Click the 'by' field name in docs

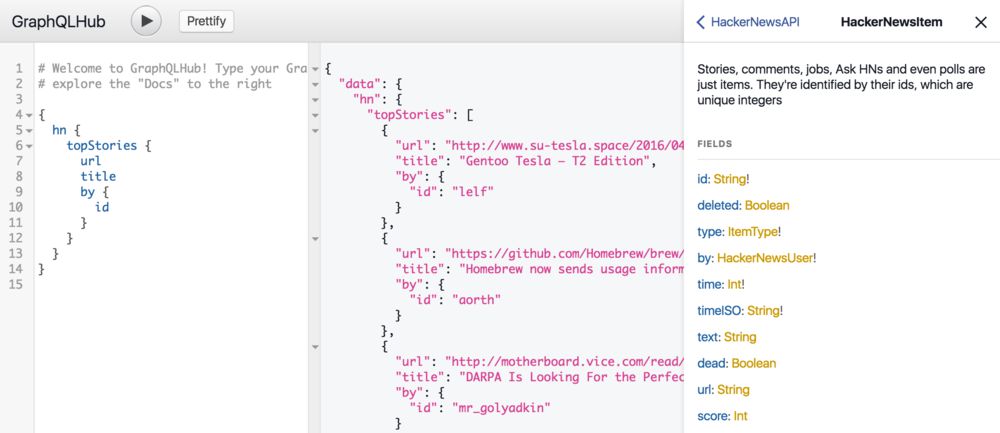pos(704,258)
